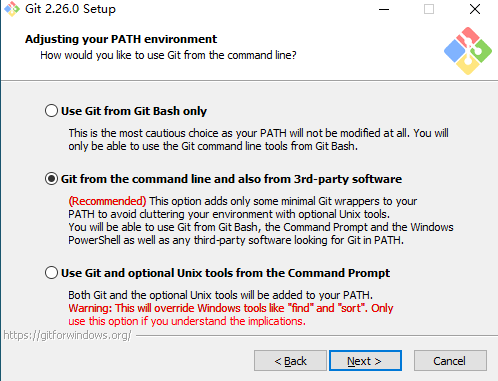Click the large Git for Windows logo

[x=468, y=51]
